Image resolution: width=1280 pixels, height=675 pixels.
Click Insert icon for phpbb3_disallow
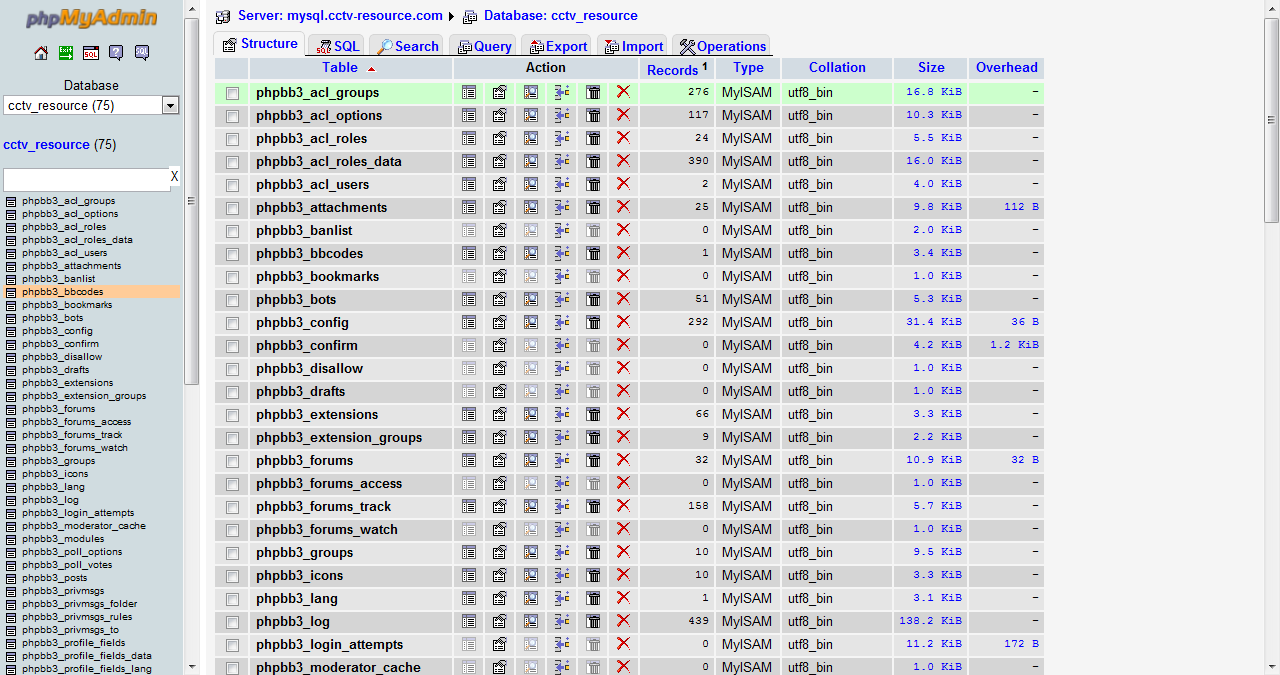pyautogui.click(x=562, y=368)
